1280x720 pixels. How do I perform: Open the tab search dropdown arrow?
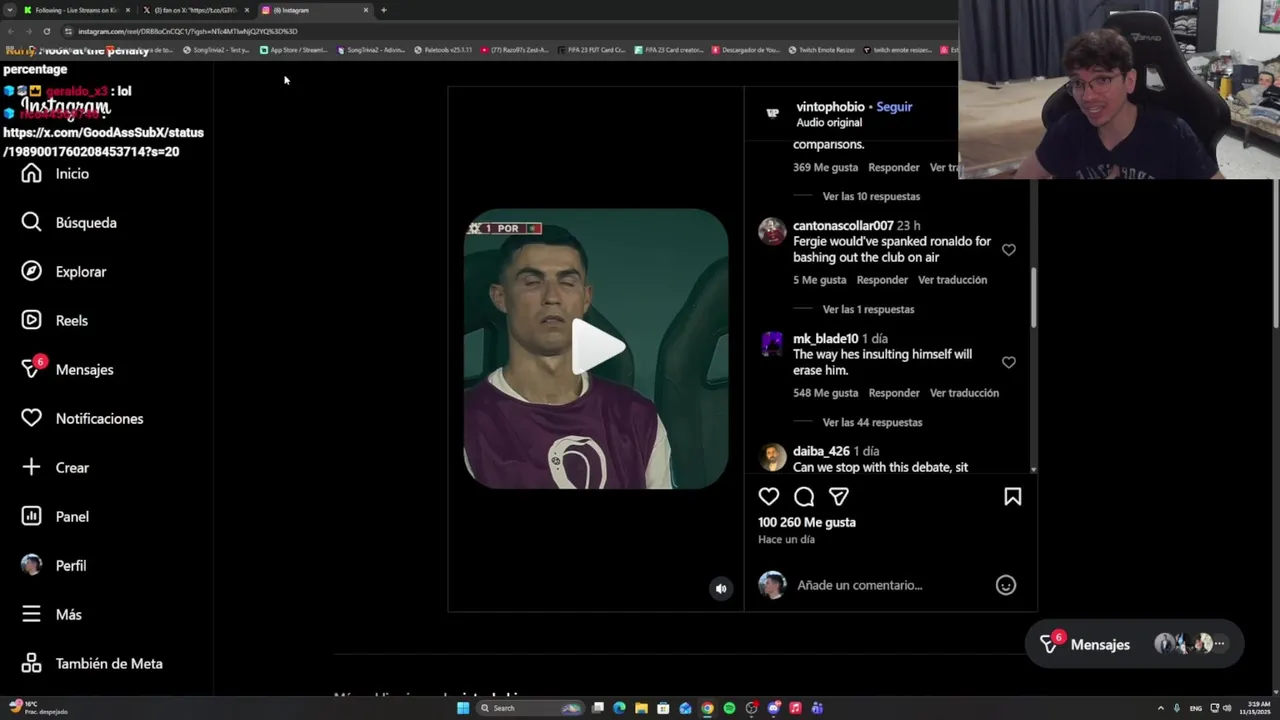click(9, 10)
